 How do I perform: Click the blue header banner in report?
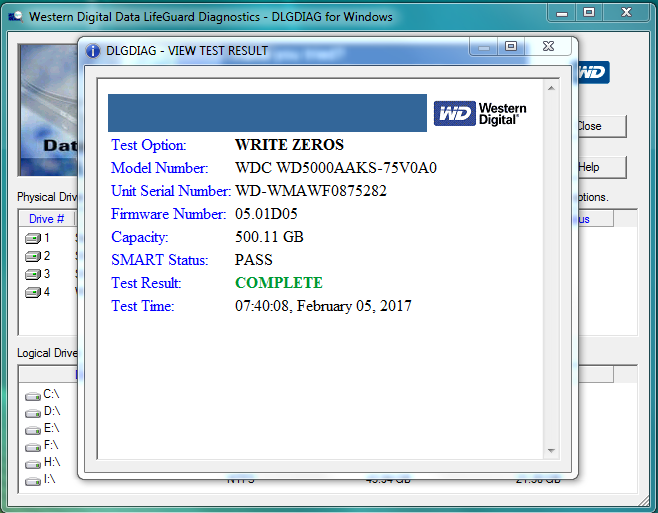[267, 113]
